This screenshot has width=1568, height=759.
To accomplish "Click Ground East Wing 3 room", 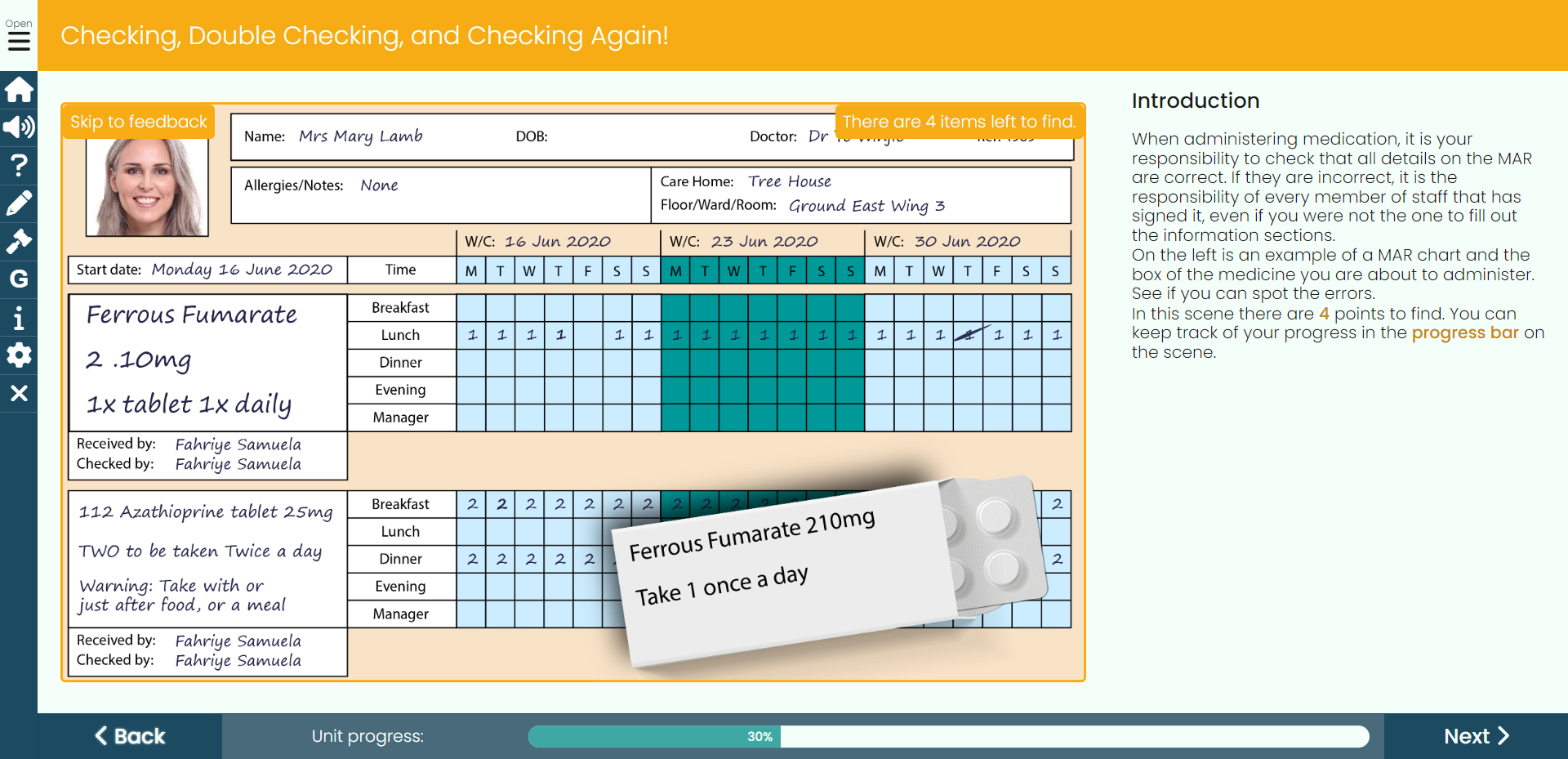I will (866, 206).
